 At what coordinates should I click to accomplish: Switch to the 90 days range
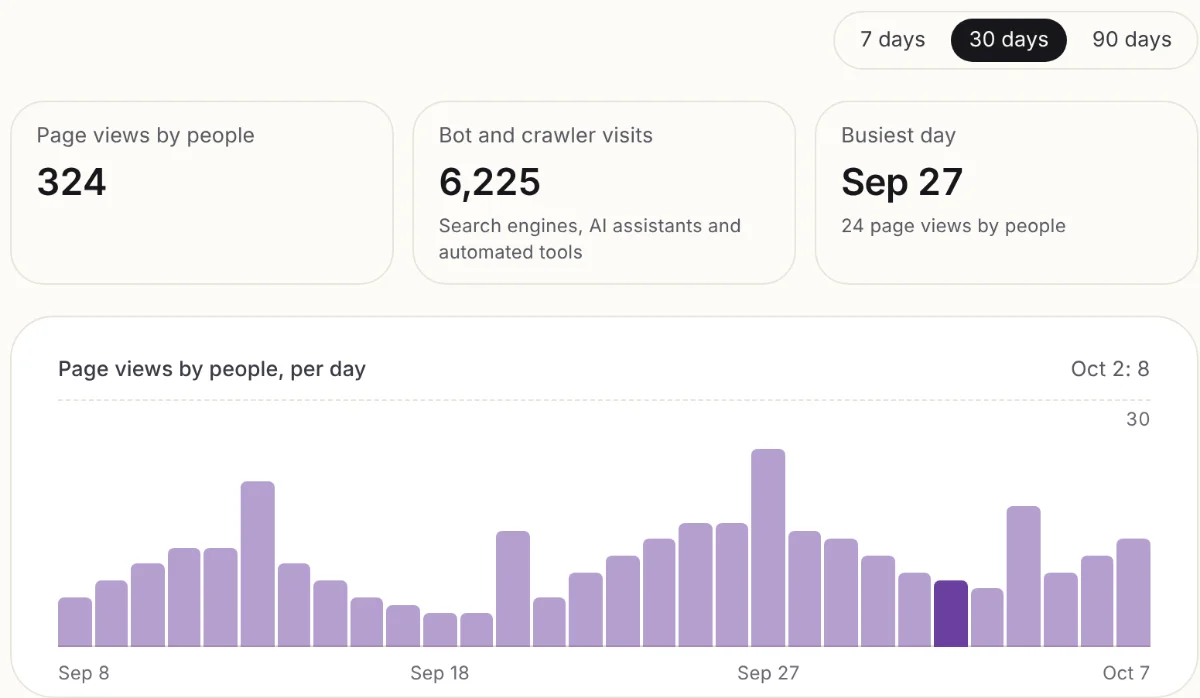point(1132,40)
